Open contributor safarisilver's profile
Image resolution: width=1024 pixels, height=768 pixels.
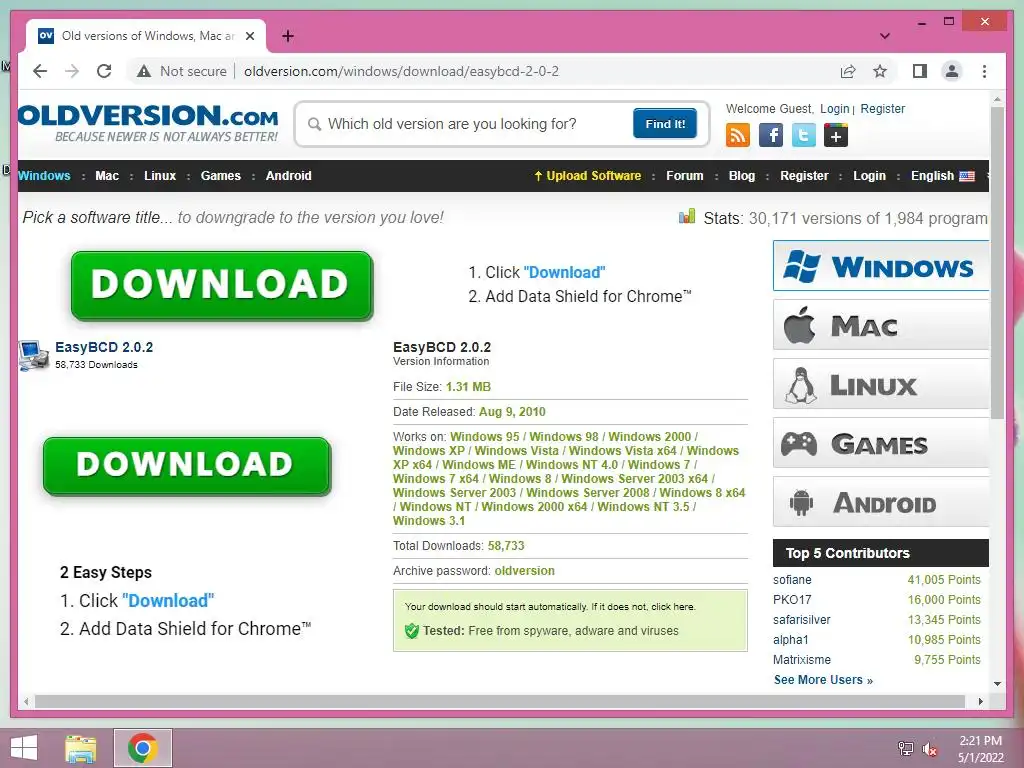tap(802, 620)
